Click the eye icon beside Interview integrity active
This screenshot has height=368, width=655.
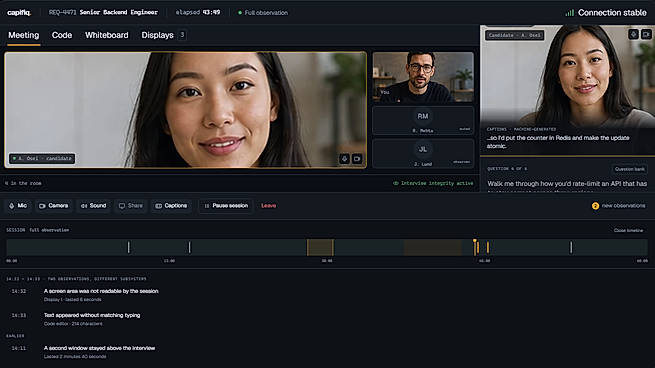click(x=396, y=183)
